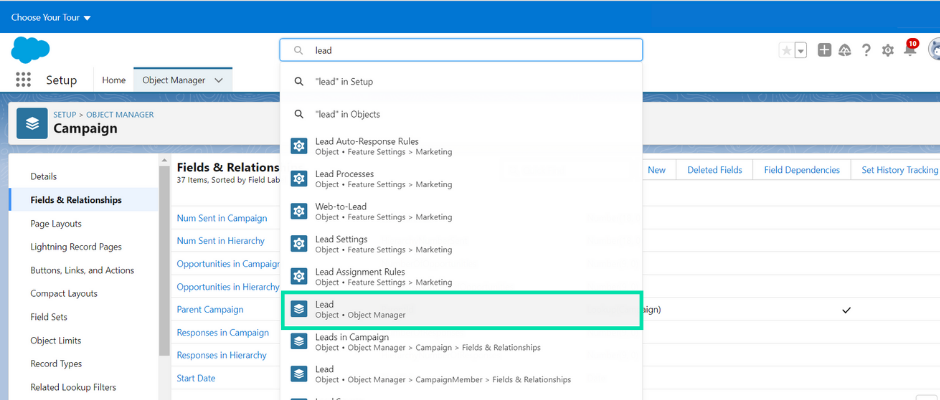Viewport: 940px width, 400px height.
Task: Open Object Limits in sidebar
Action: click(x=56, y=340)
